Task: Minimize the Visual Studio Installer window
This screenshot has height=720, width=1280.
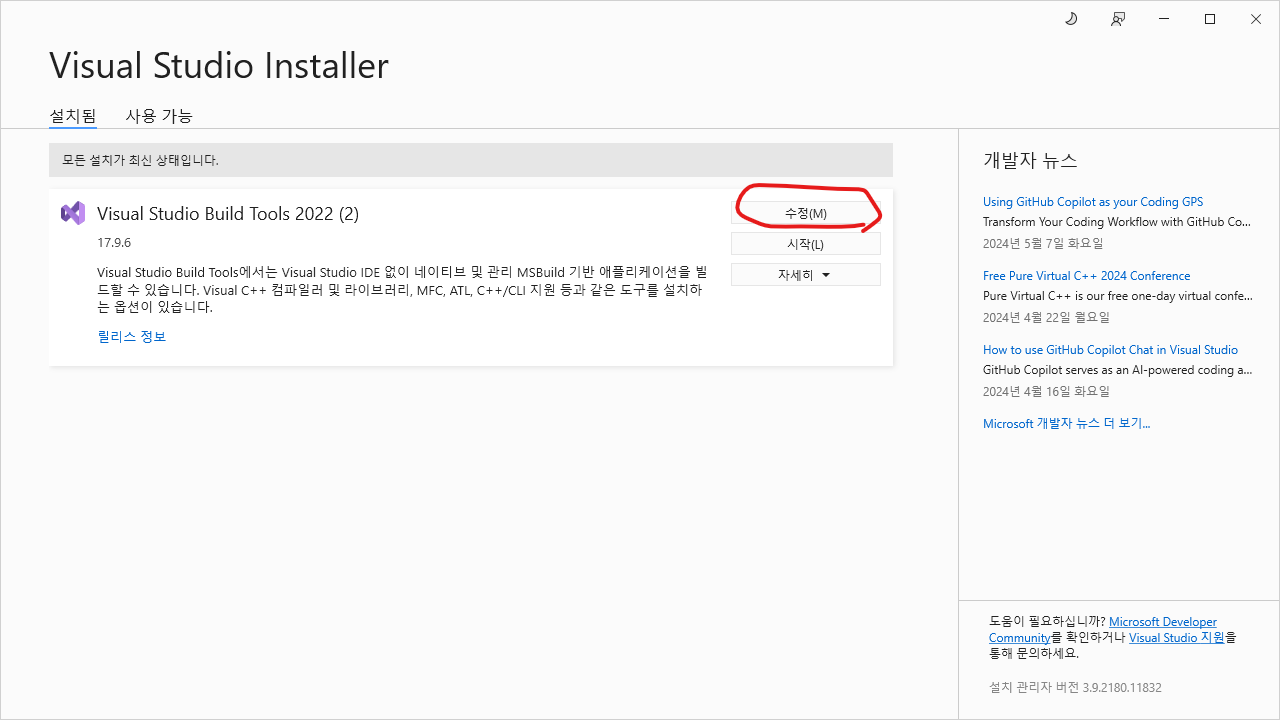Action: 1164,19
